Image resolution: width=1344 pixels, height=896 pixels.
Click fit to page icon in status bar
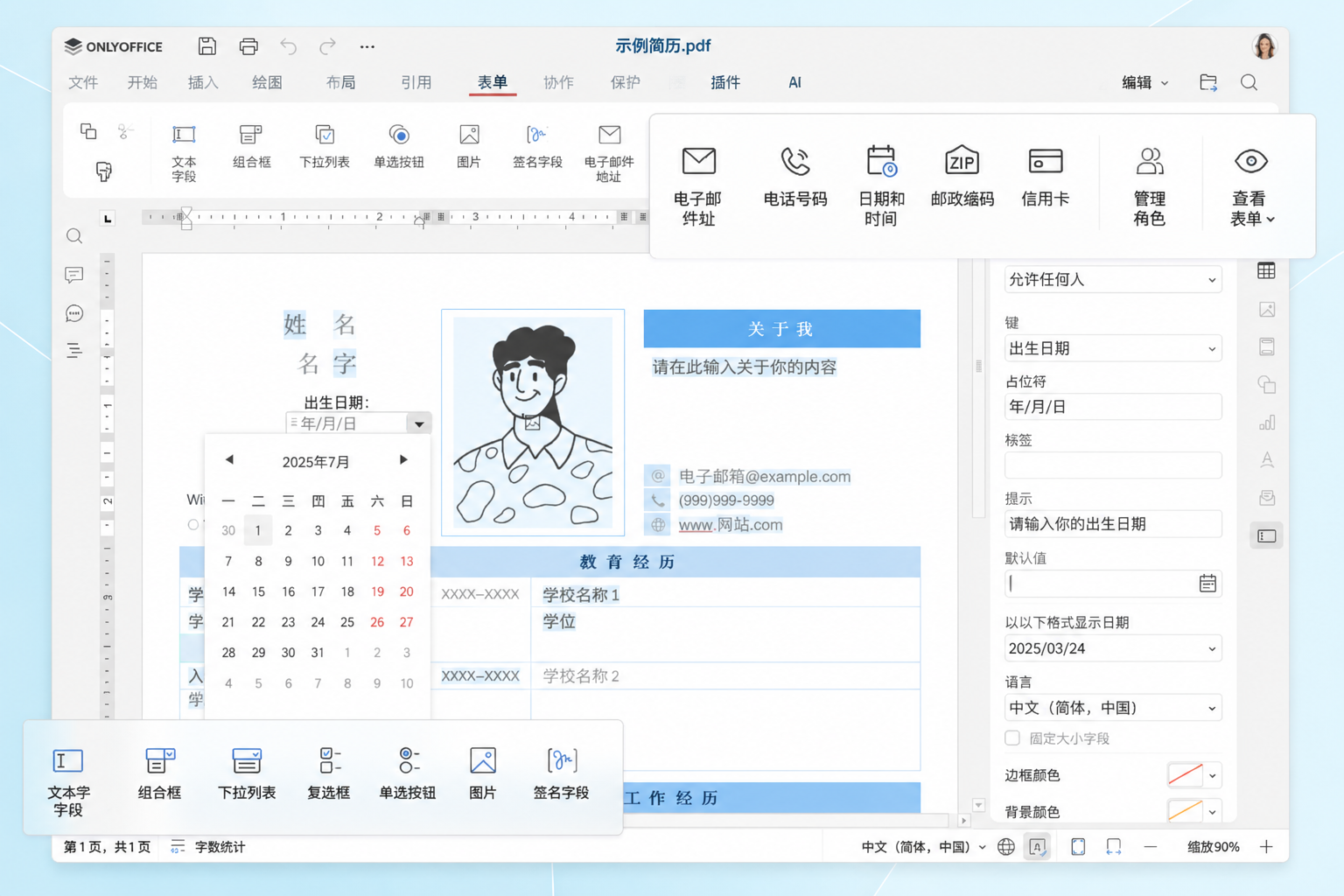1078,847
